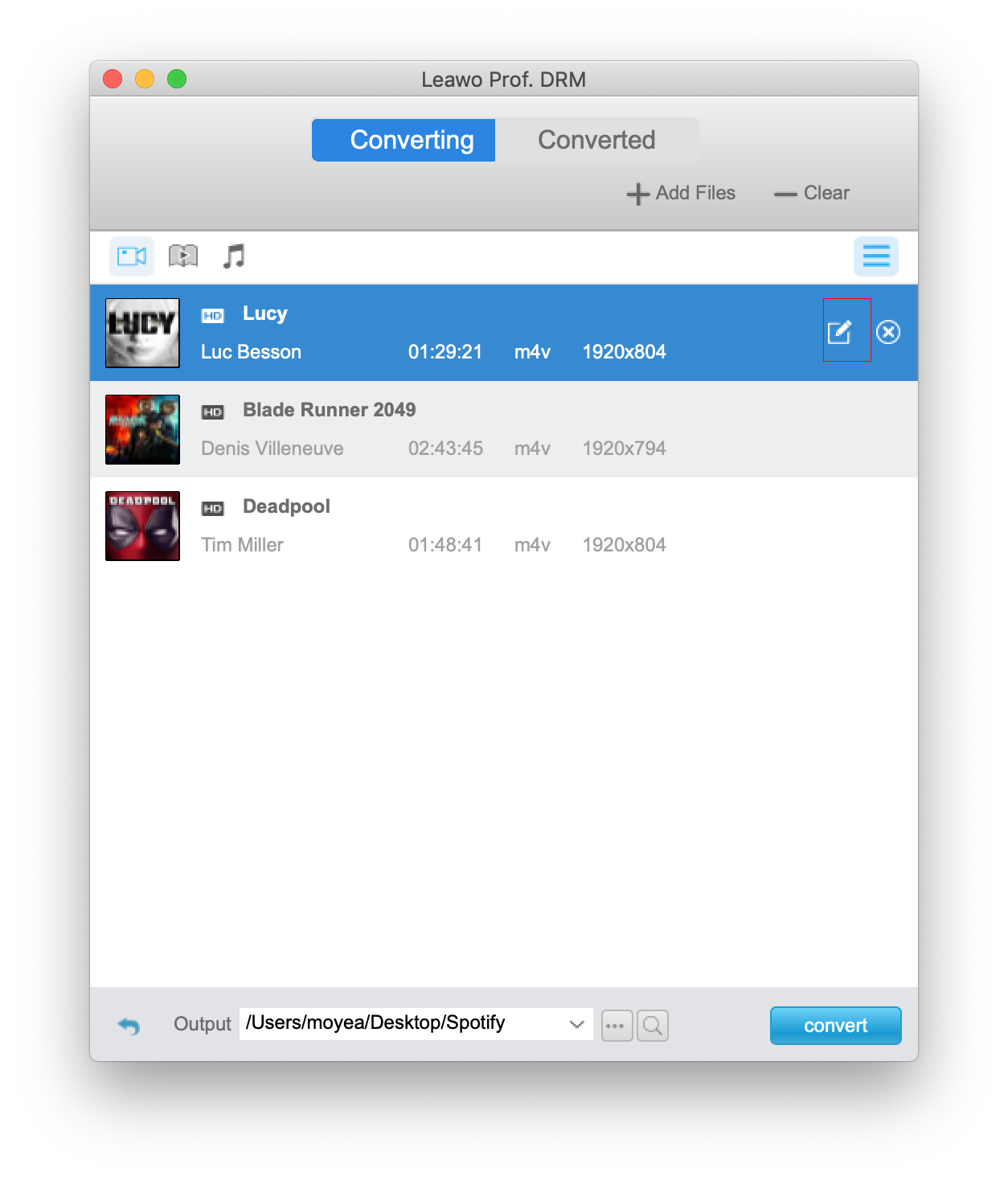Select the Blade Runner 2049 title
Viewport: 1008px width, 1180px height.
[x=330, y=410]
